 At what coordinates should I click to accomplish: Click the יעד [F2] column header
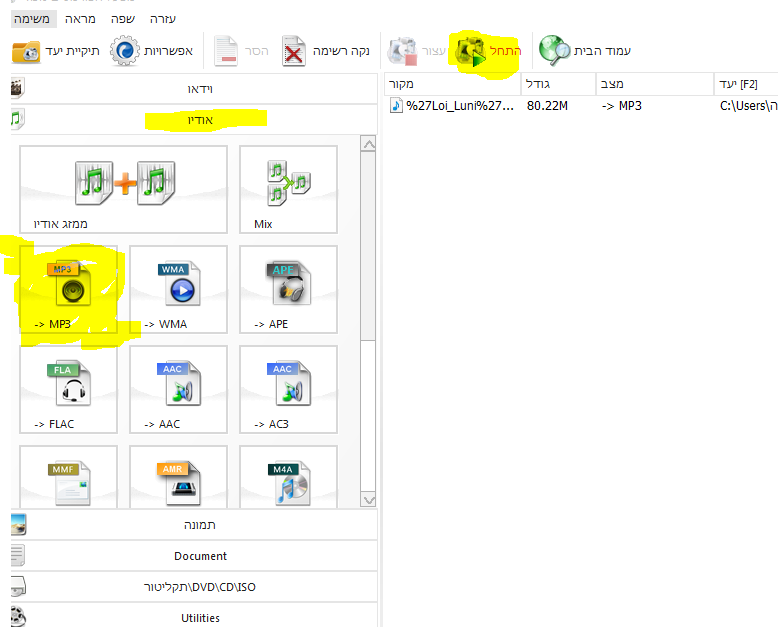pos(746,84)
